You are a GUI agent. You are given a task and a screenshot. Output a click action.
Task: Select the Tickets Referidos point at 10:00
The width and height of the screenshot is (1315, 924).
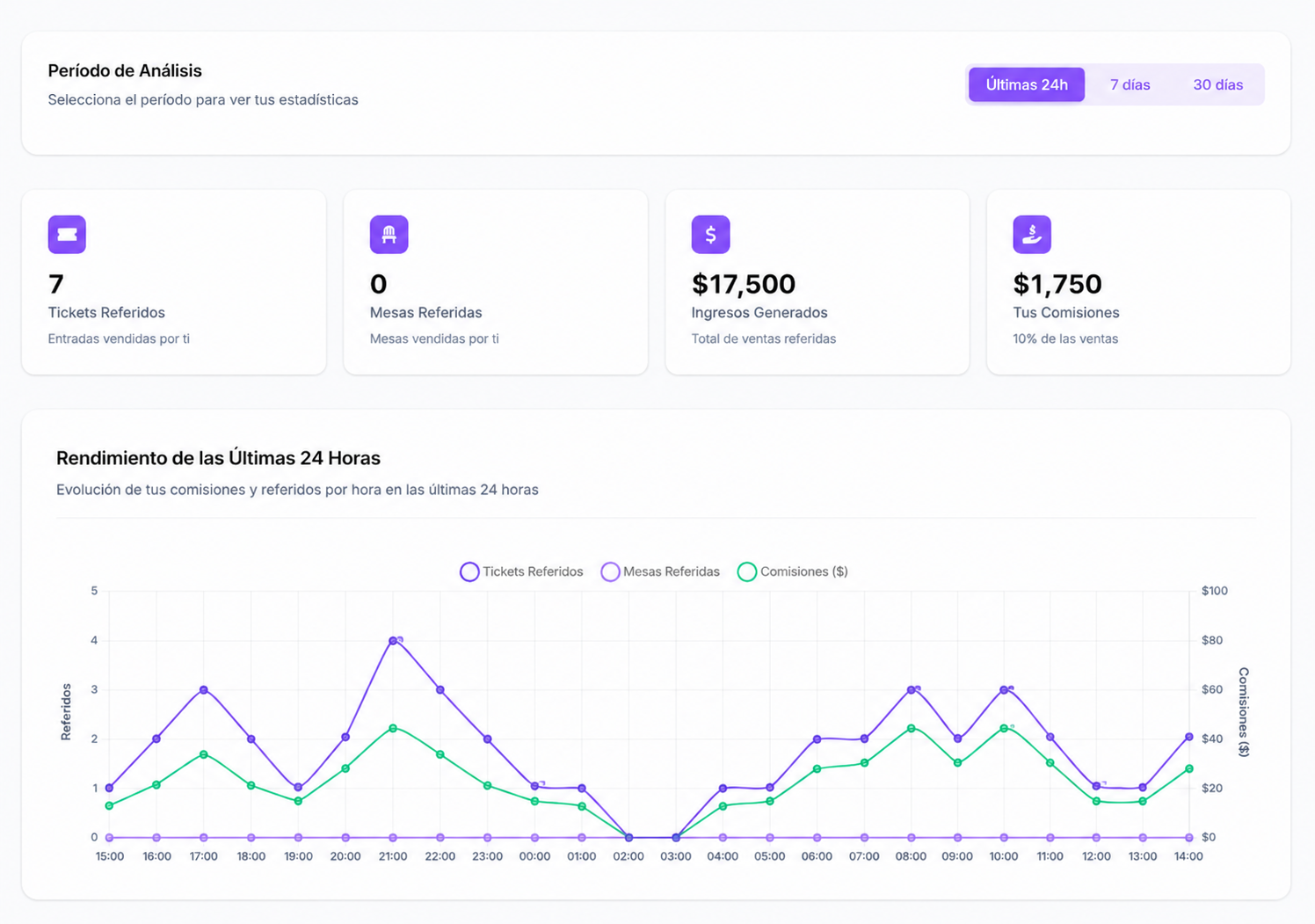tap(1004, 690)
